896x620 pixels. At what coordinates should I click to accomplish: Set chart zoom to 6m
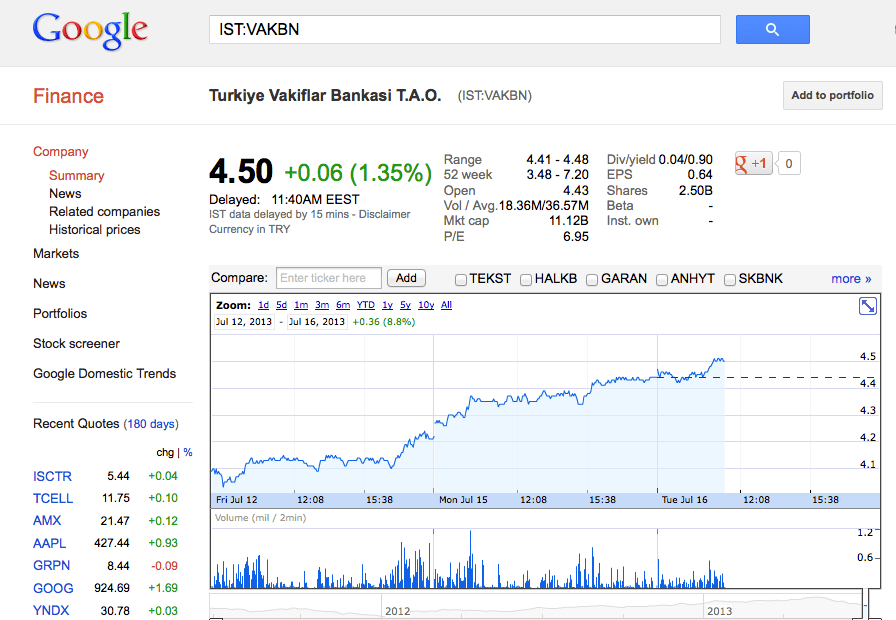click(x=343, y=305)
